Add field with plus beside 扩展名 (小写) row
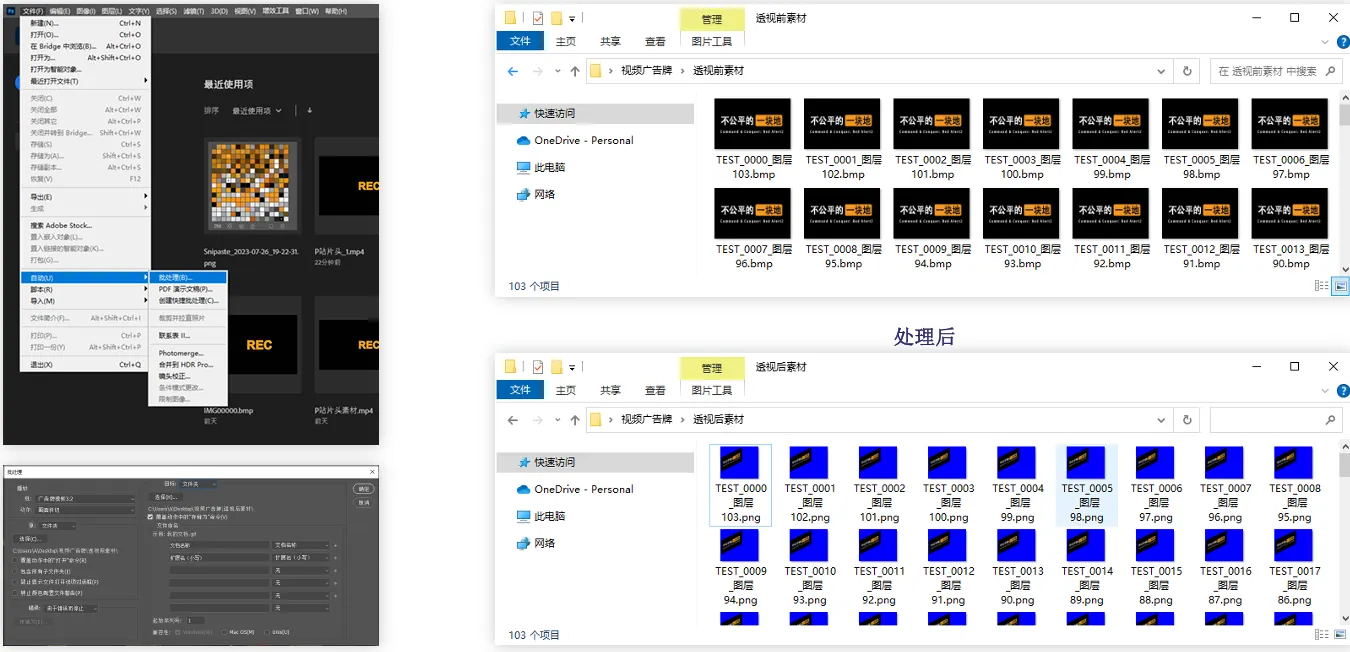The width and height of the screenshot is (1350, 652). pyautogui.click(x=335, y=558)
